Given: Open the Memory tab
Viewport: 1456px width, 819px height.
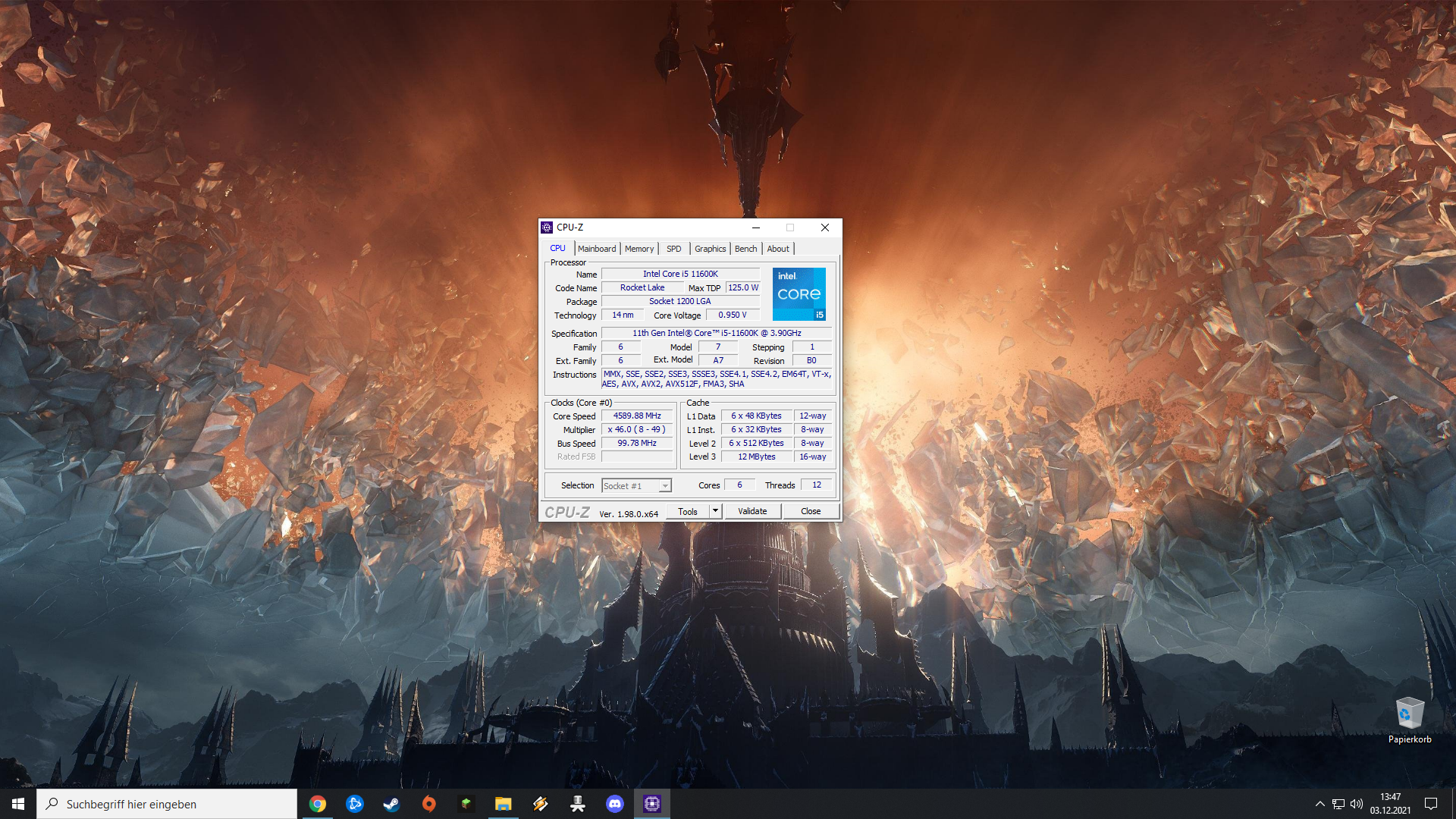Looking at the screenshot, I should pyautogui.click(x=639, y=249).
